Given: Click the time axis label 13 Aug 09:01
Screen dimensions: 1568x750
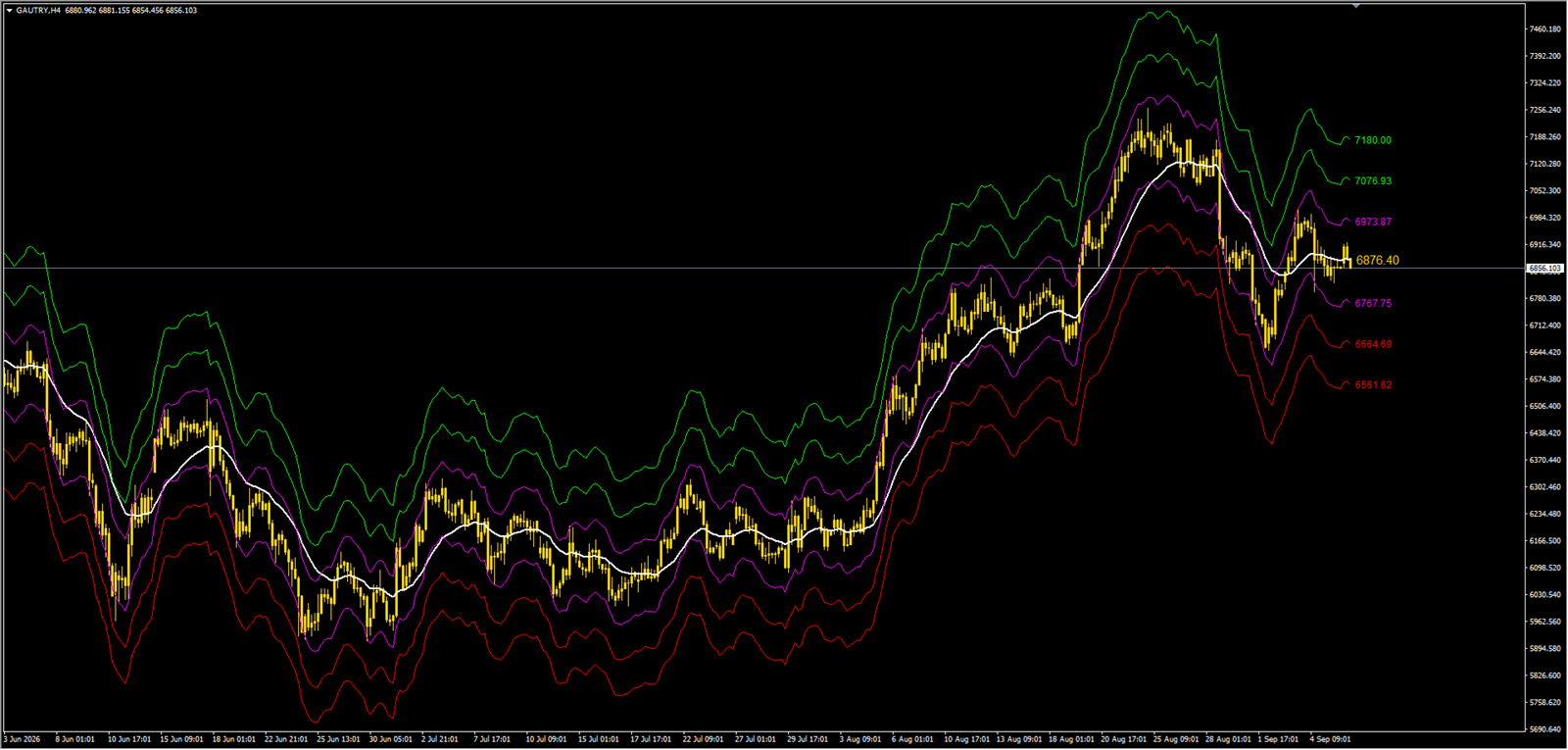Looking at the screenshot, I should 1018,739.
